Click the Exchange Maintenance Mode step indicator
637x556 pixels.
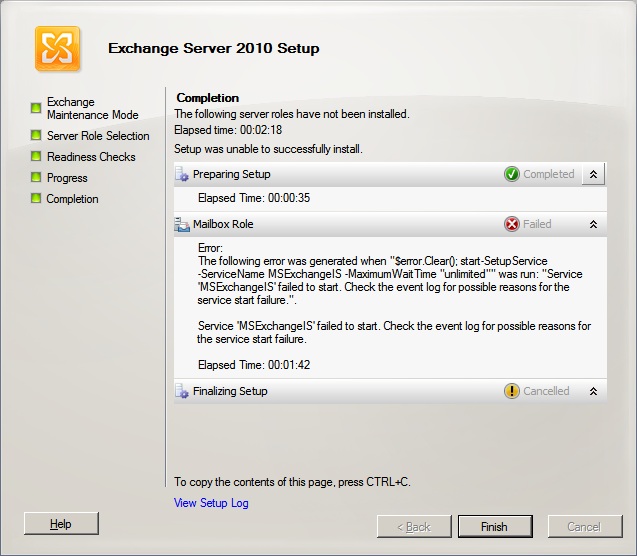pyautogui.click(x=36, y=108)
